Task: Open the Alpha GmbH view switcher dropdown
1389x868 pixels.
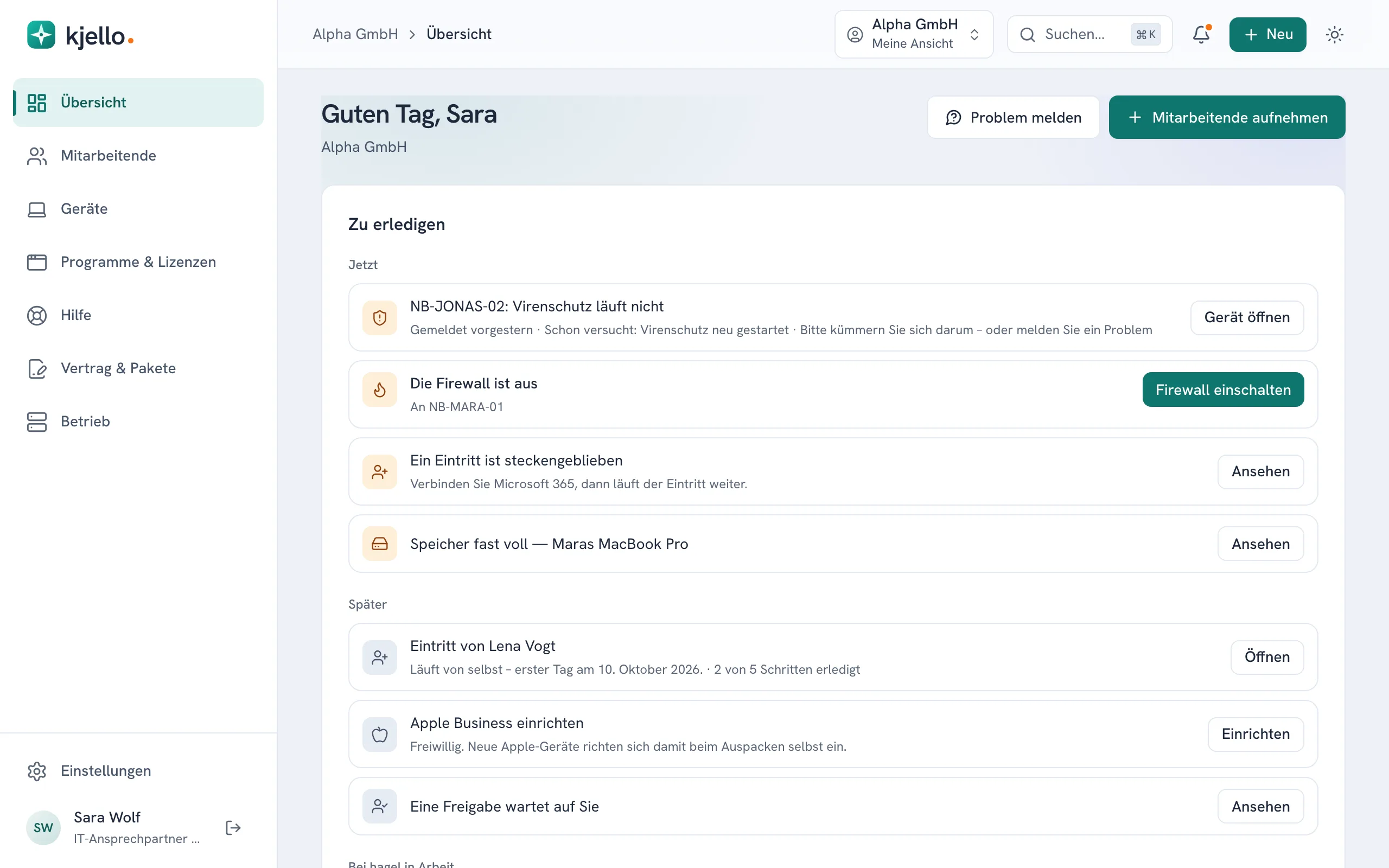Action: [x=914, y=34]
